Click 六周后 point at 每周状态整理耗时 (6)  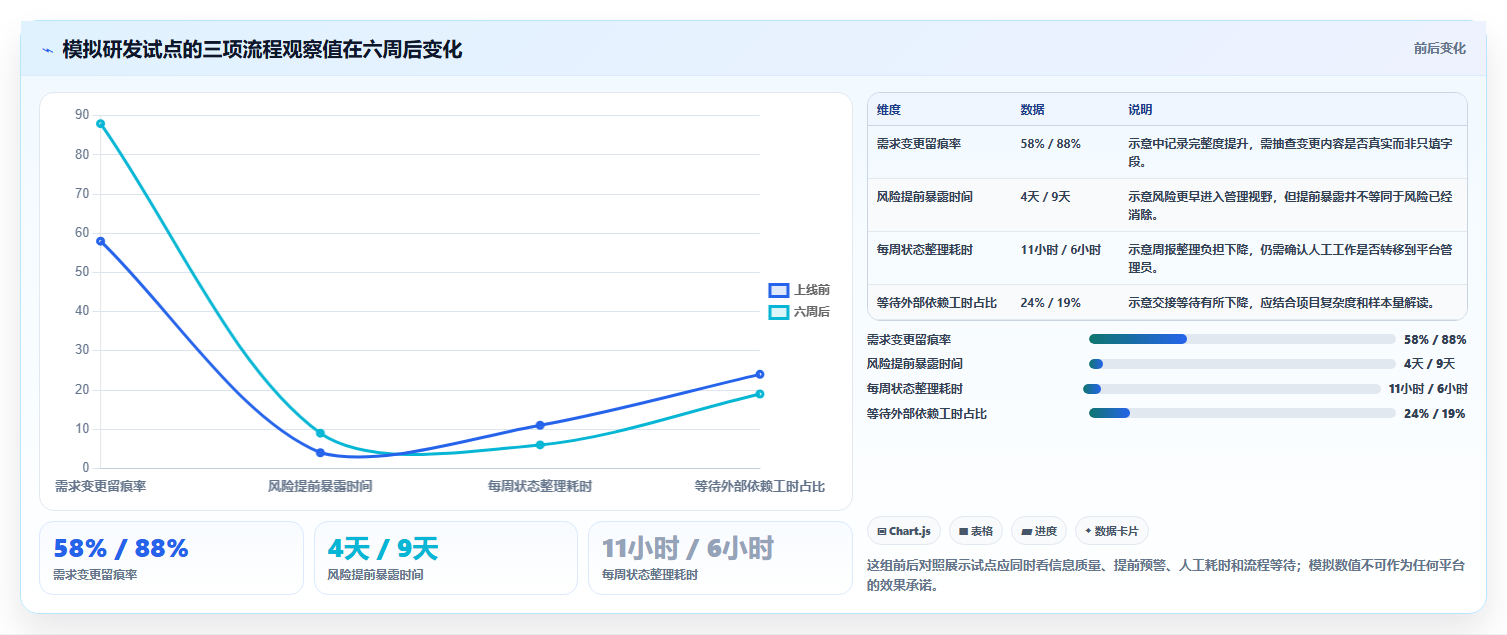540,445
